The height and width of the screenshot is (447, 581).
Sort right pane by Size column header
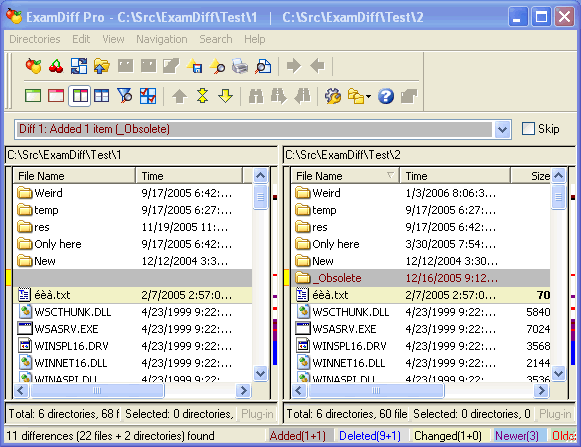531,176
